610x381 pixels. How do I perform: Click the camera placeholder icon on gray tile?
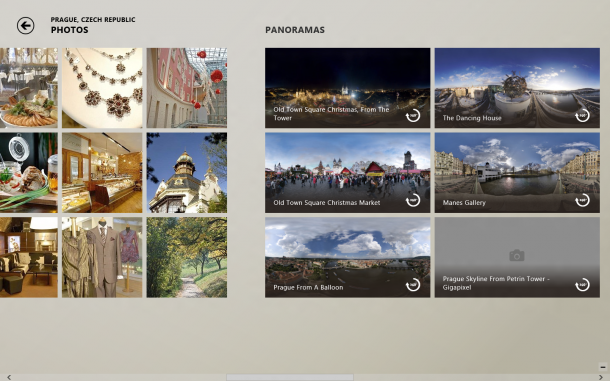517,255
